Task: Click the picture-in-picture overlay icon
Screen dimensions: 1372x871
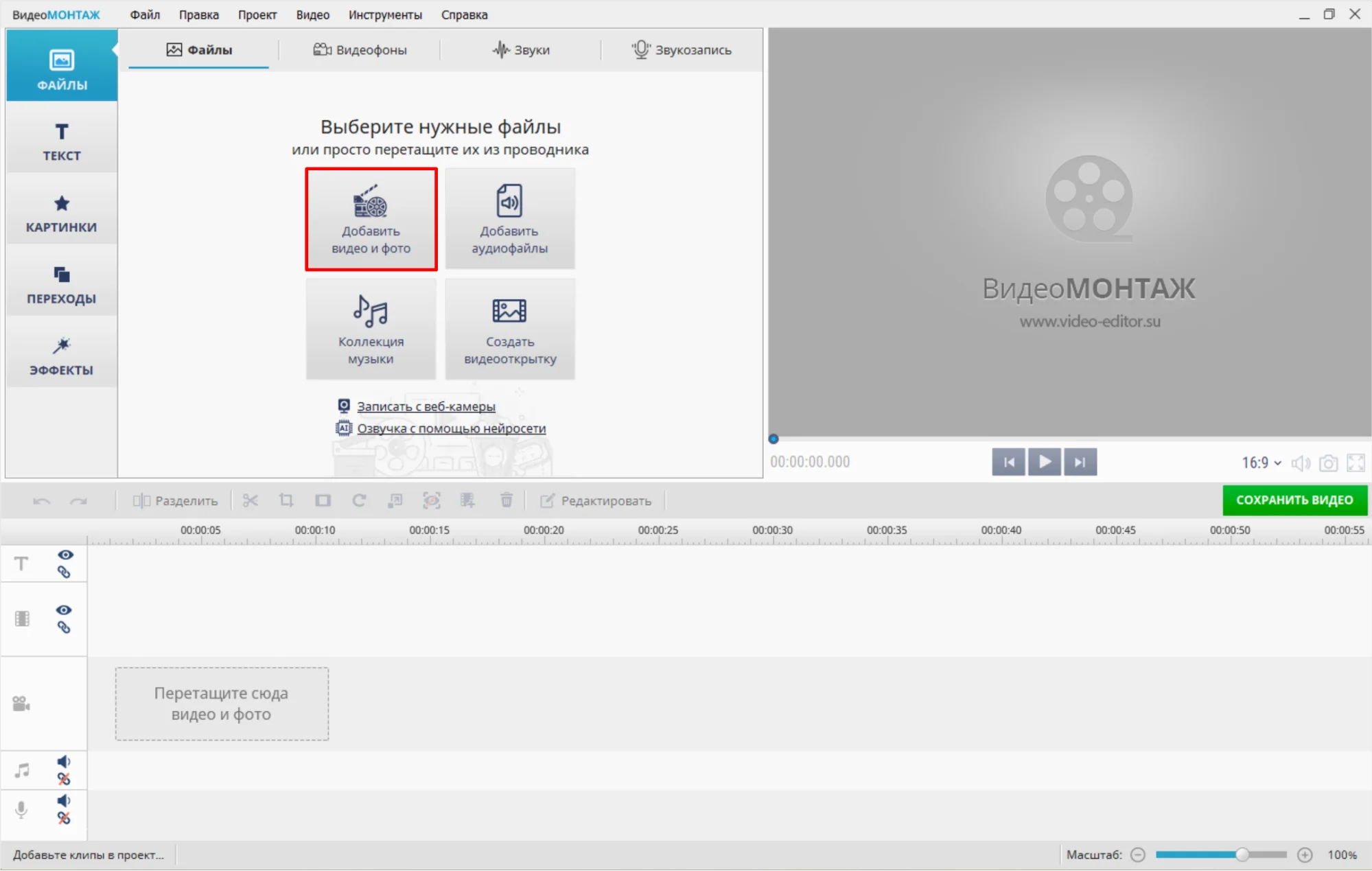Action: click(395, 500)
